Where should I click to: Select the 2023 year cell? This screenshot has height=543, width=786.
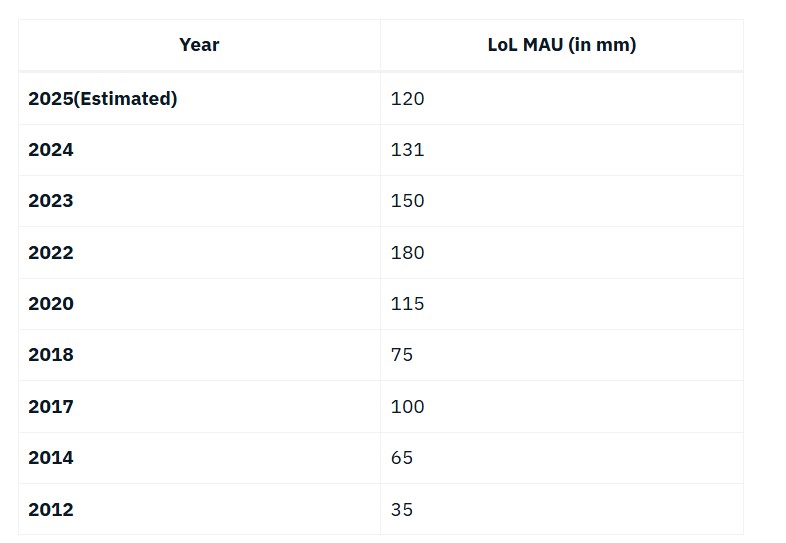200,201
